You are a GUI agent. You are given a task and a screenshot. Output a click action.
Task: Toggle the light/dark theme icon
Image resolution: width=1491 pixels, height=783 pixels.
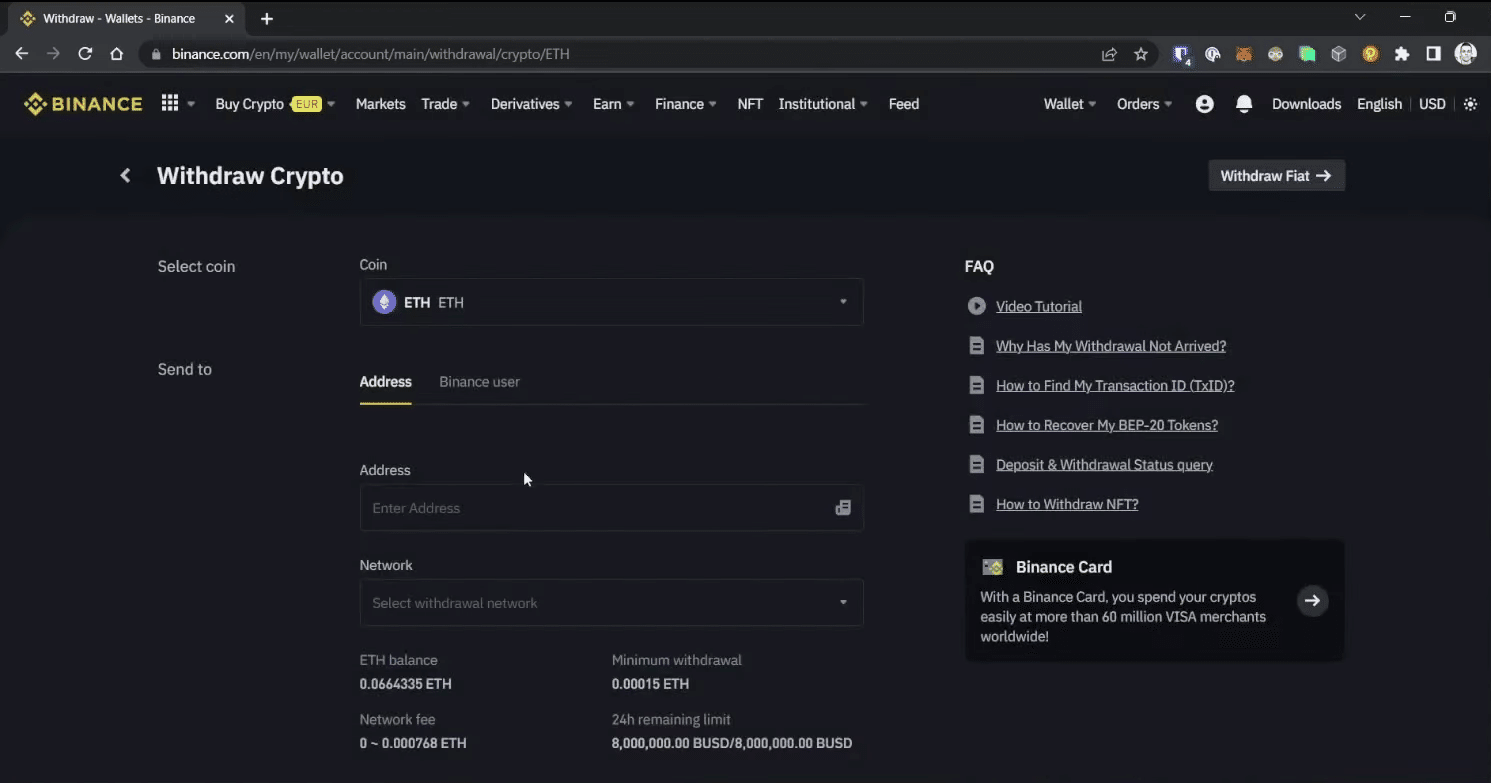point(1470,104)
